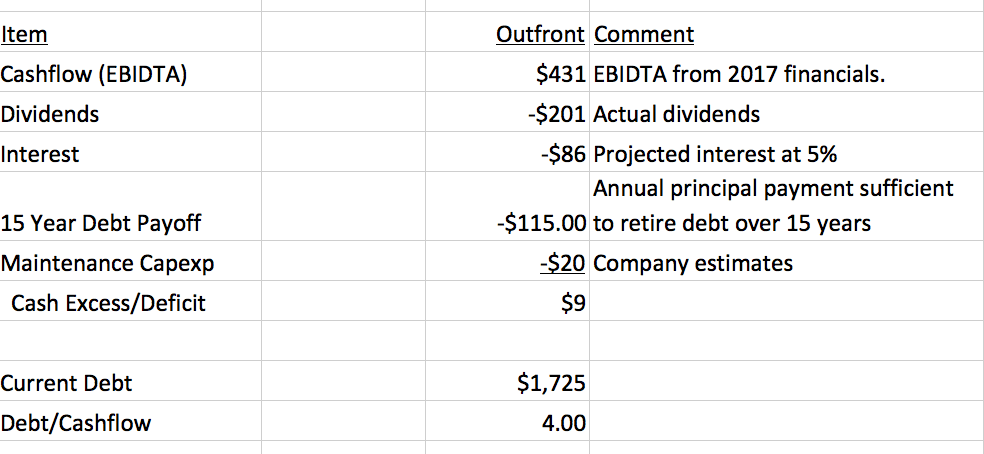Click the EBIDTA from 2017 financials comment
Image resolution: width=984 pixels, height=454 pixels.
coord(740,74)
